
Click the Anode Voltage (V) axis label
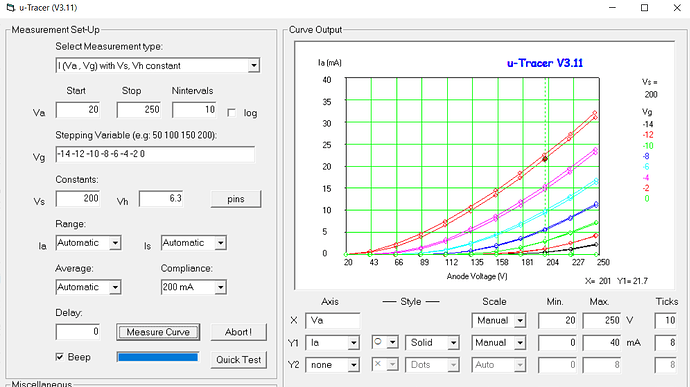[477, 276]
